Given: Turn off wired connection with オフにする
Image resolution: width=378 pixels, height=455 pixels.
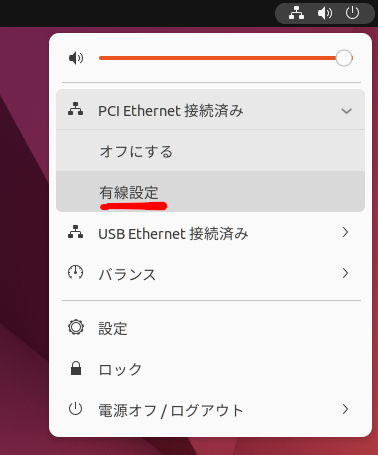Looking at the screenshot, I should [210, 151].
